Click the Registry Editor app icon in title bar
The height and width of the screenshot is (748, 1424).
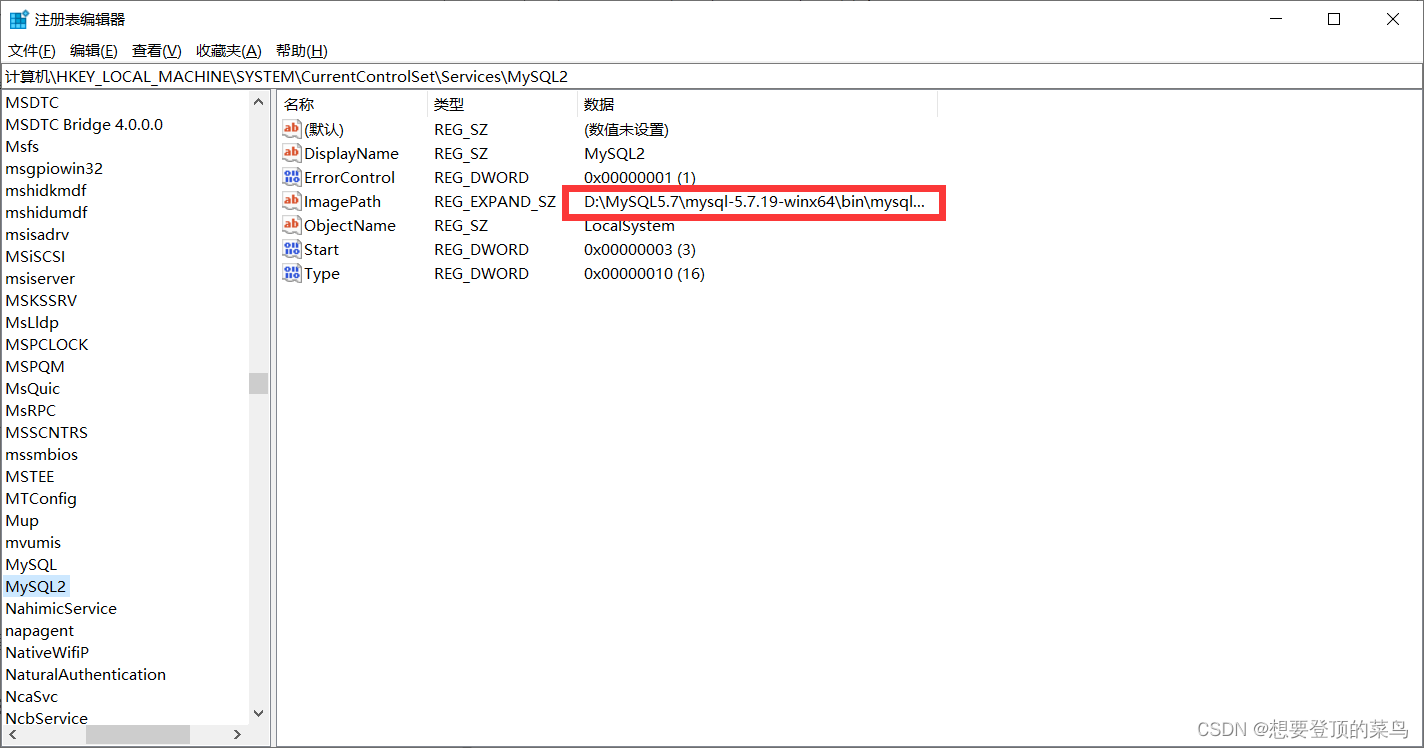tap(19, 19)
